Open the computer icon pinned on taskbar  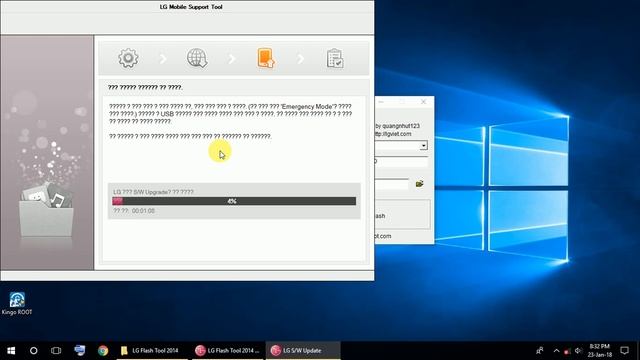pos(80,351)
